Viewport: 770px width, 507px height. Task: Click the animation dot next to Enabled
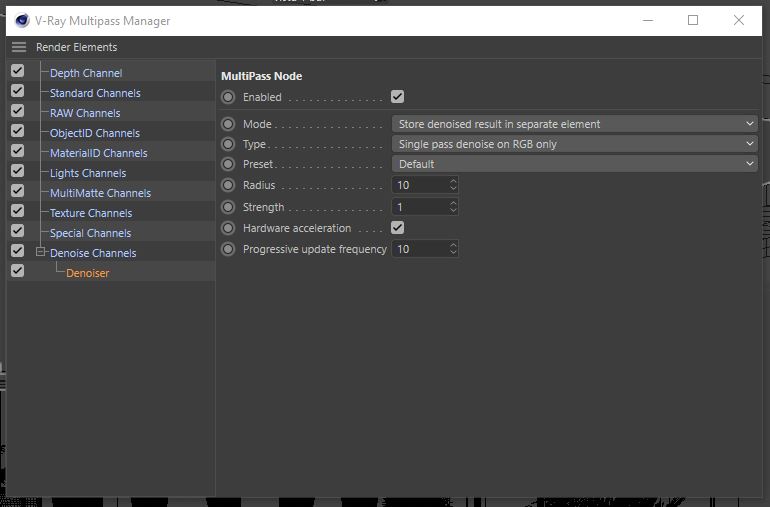tap(228, 97)
